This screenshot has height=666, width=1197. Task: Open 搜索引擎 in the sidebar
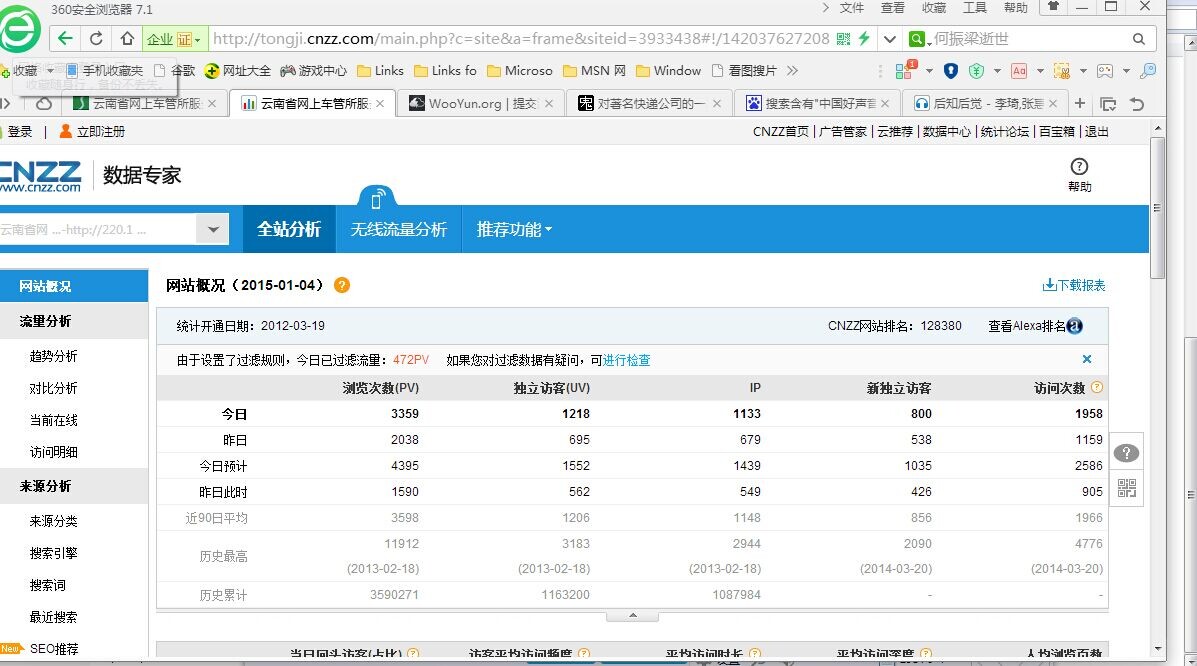coord(53,553)
